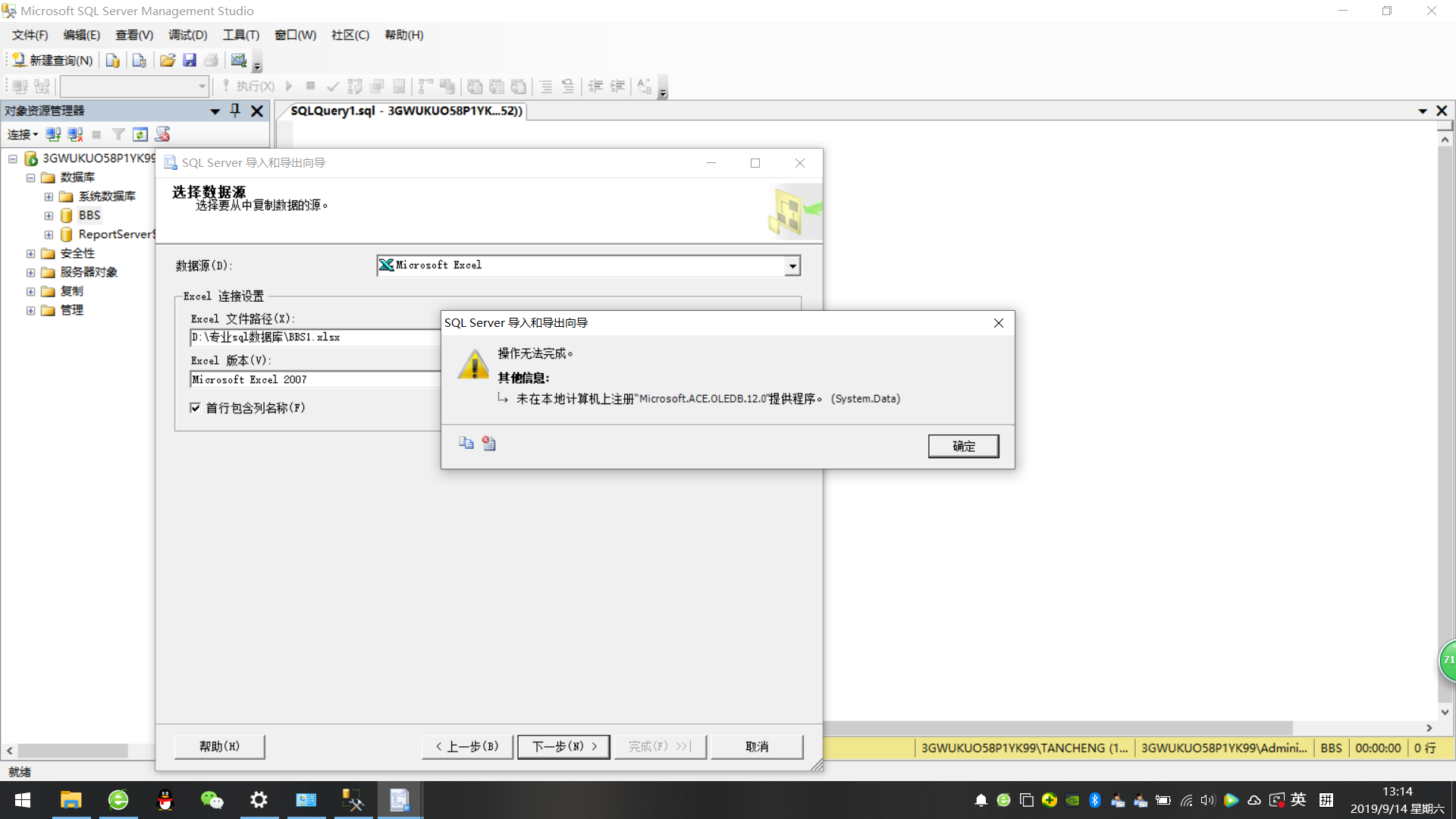1456x819 pixels.
Task: Open the WeChat taskbar icon
Action: 212,800
